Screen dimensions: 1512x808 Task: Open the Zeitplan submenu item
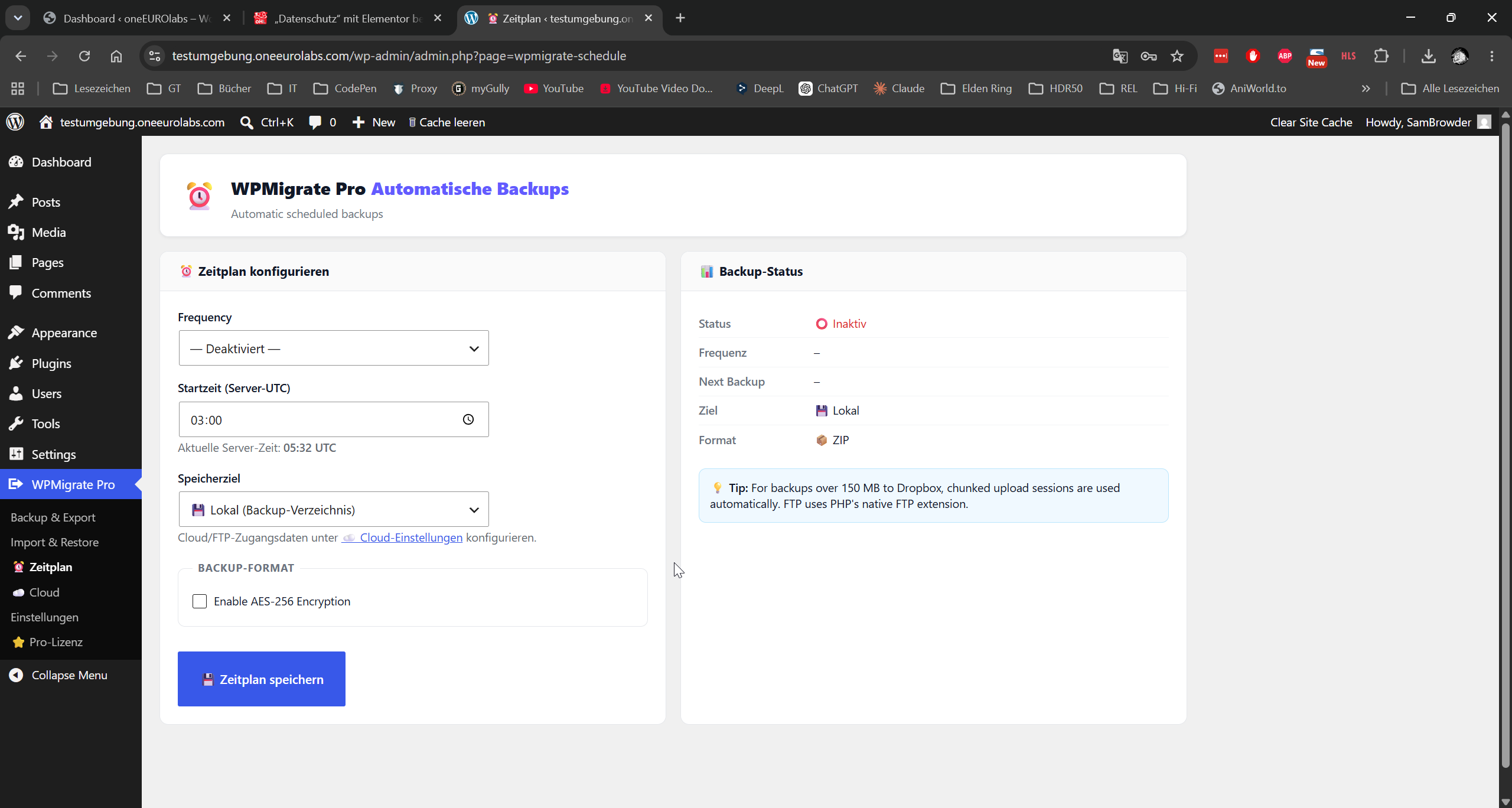click(43, 567)
